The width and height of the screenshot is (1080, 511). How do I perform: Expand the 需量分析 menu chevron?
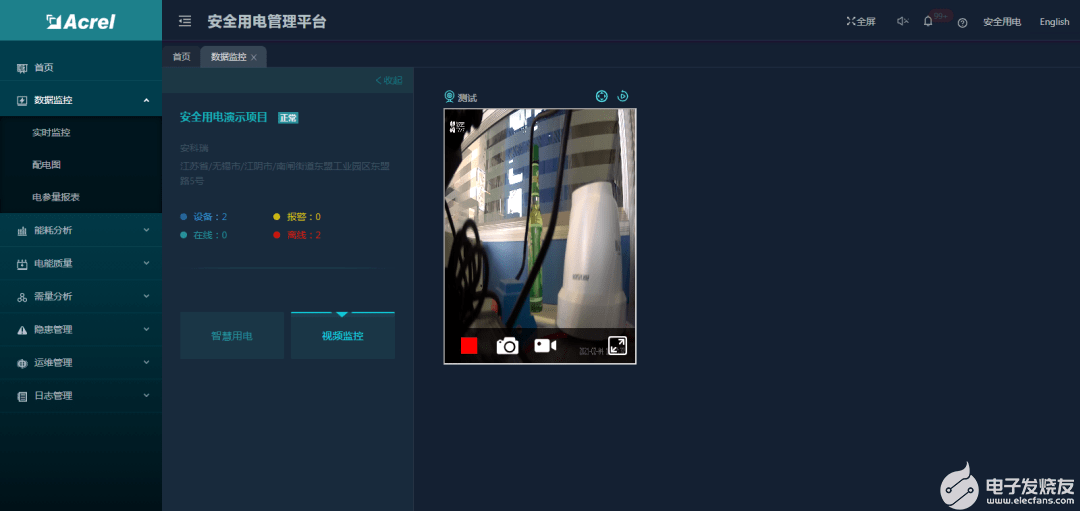pyautogui.click(x=146, y=296)
